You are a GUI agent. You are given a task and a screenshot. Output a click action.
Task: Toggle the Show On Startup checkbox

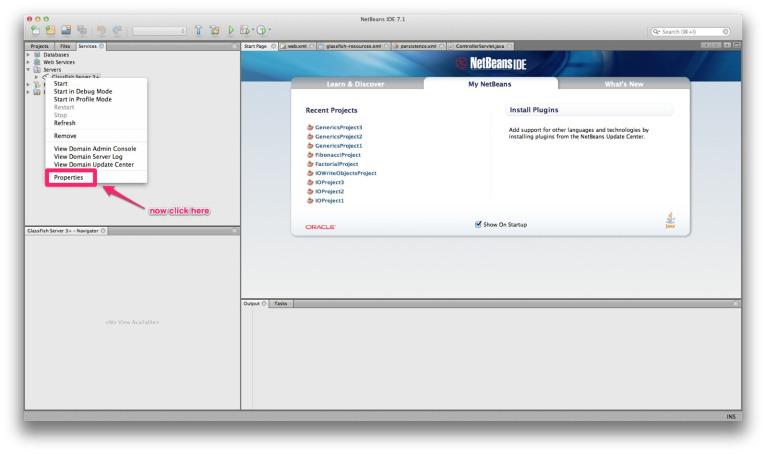(x=478, y=224)
